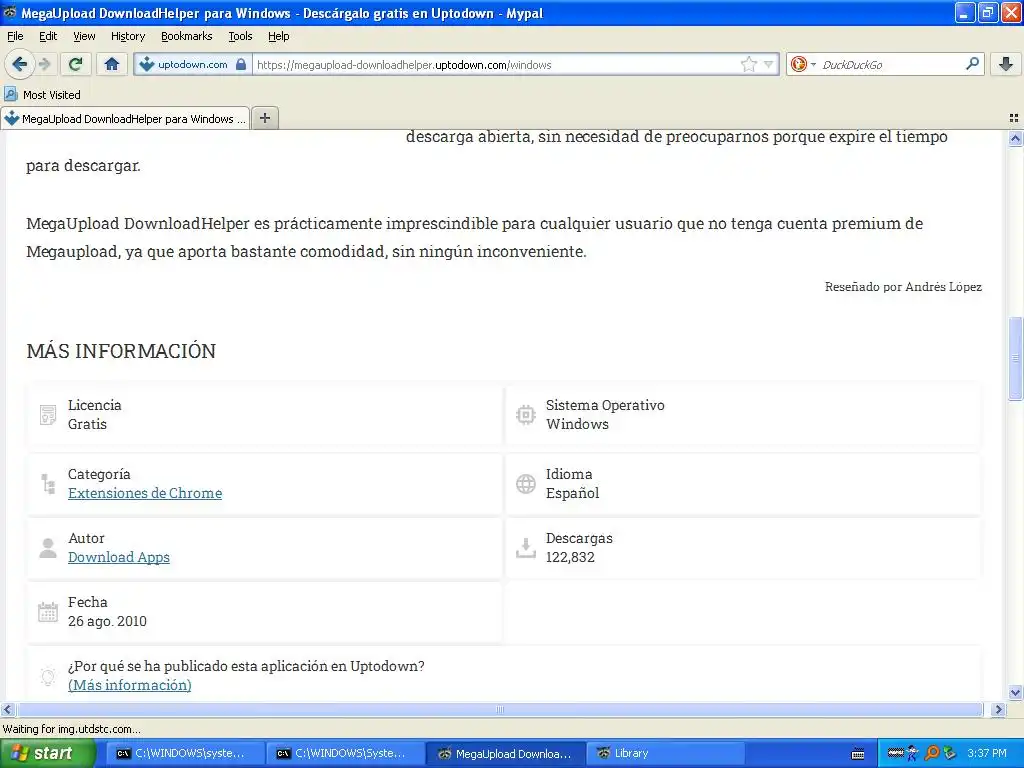
Task: Open the URL history dropdown arrow
Action: (x=769, y=64)
